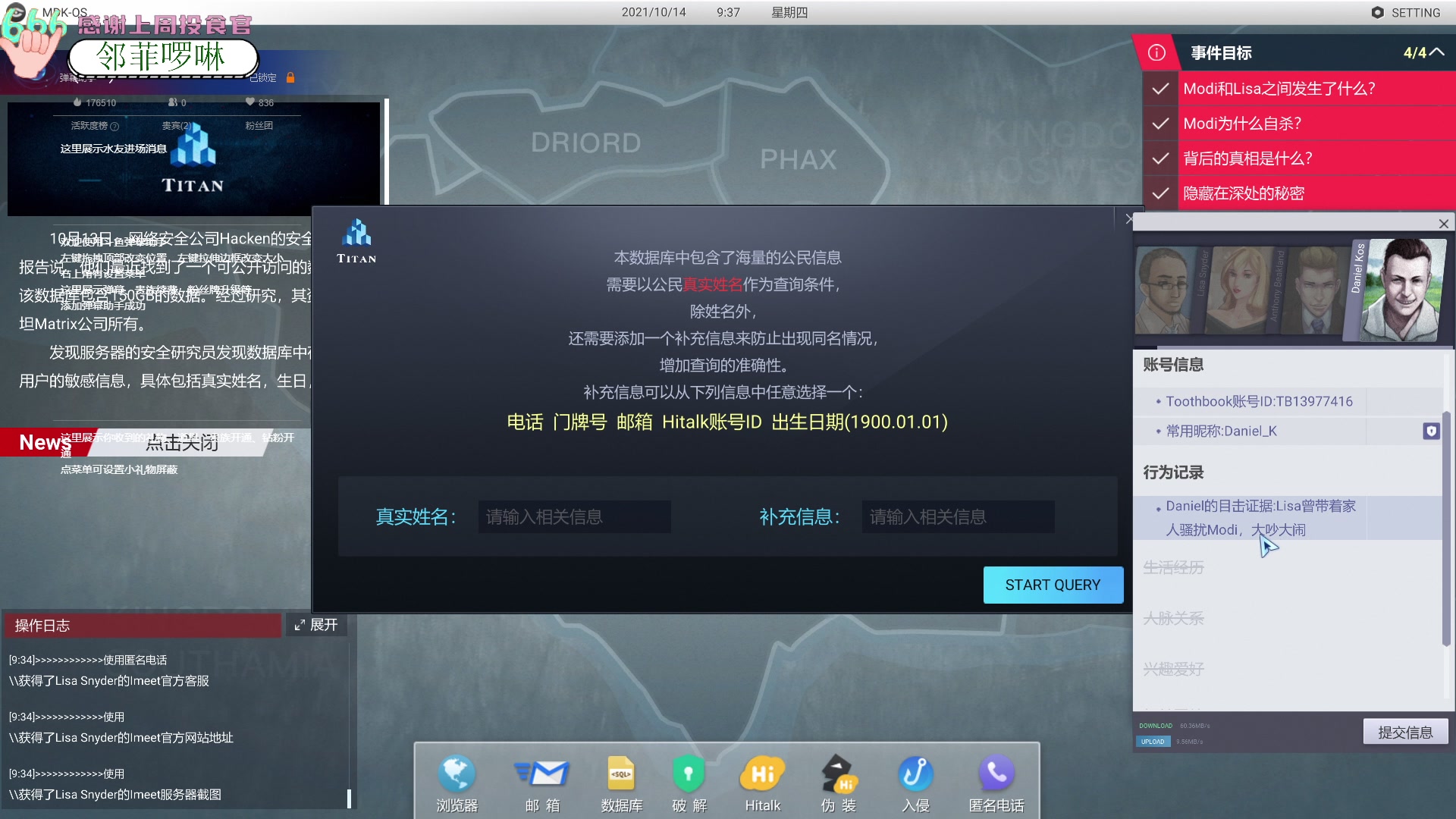Click the 出生日期(1900.01.01) supplementary info option
This screenshot has height=819, width=1456.
click(x=860, y=422)
